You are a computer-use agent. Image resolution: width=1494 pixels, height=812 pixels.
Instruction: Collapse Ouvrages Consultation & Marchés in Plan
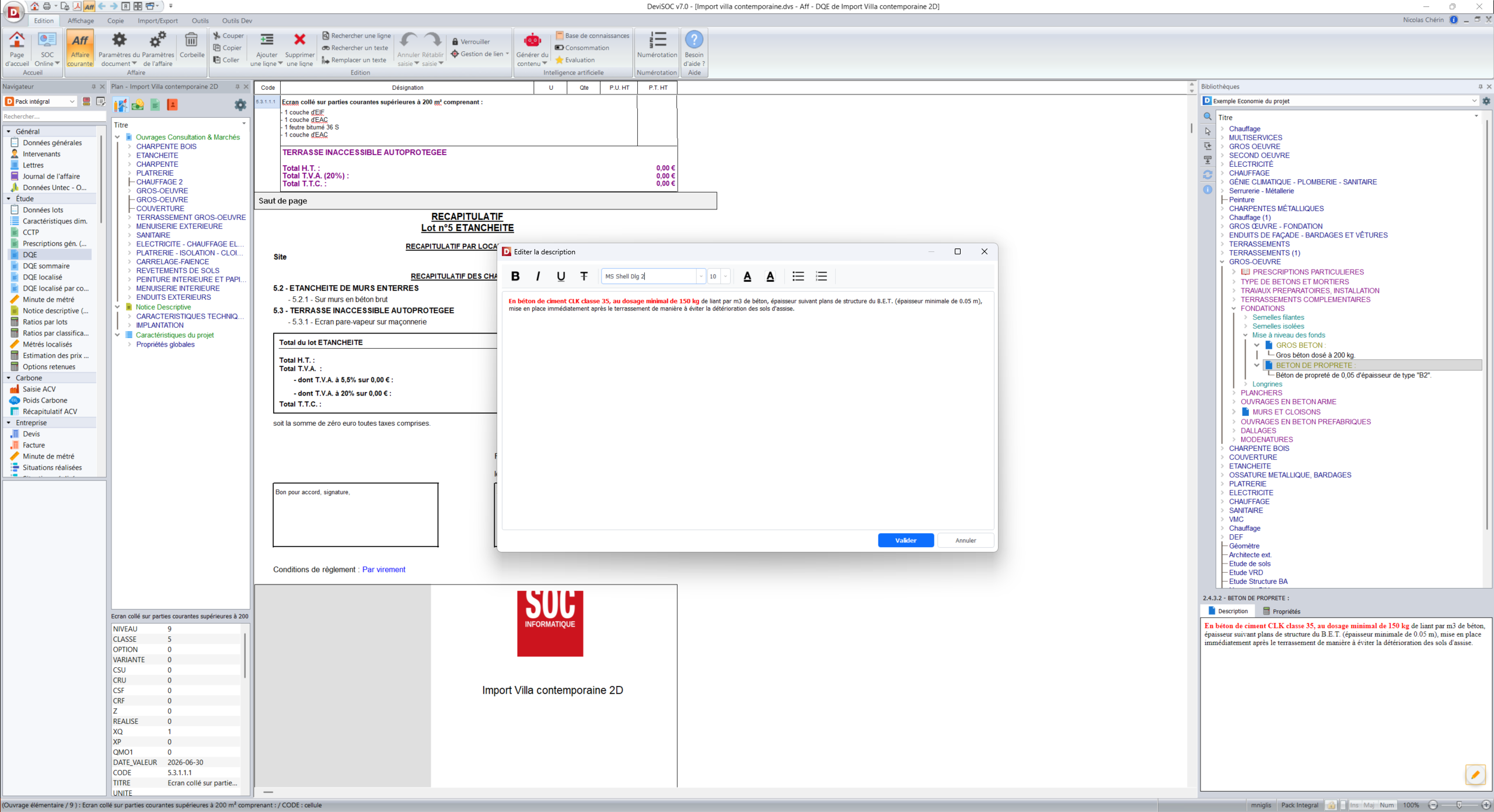click(117, 138)
